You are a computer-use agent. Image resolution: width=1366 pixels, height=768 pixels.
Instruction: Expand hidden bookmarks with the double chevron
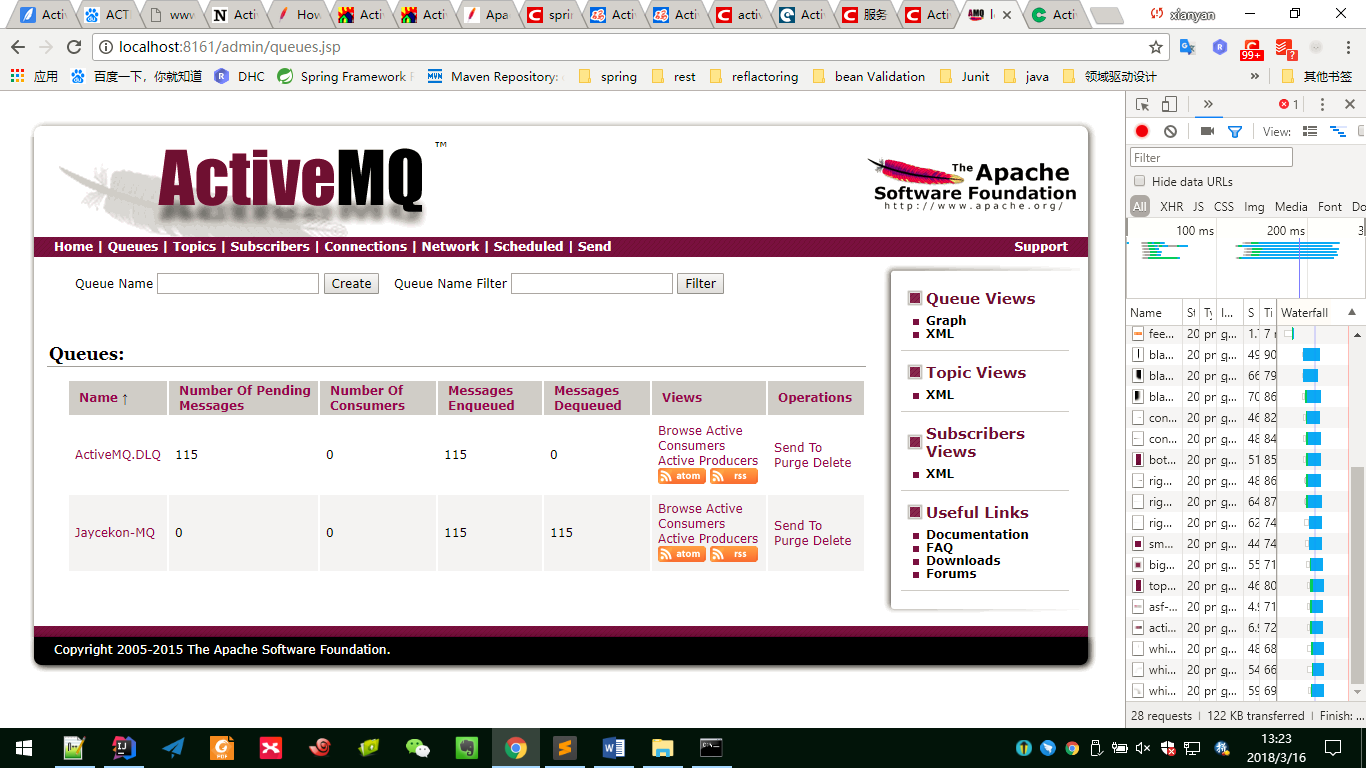[x=1257, y=76]
